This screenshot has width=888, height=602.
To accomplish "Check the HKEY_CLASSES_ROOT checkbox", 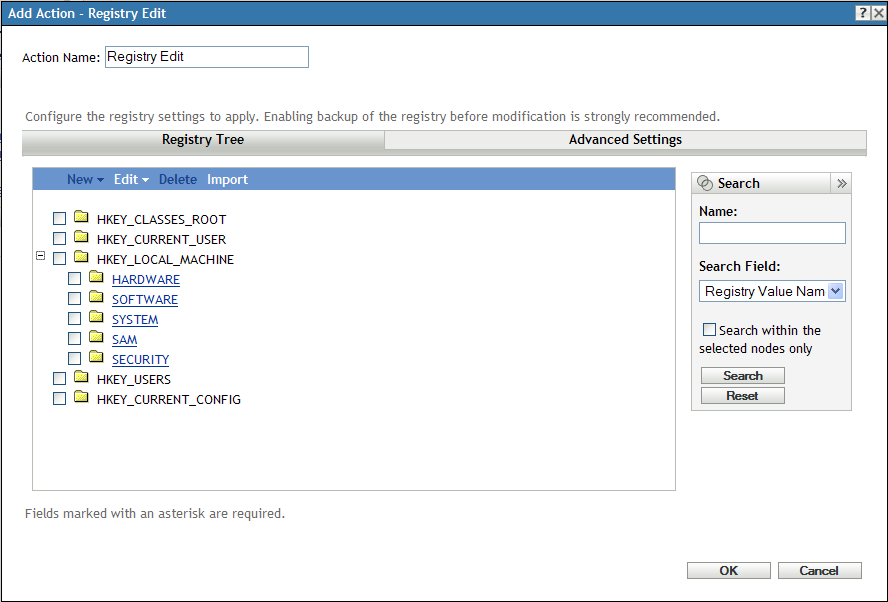I will [x=59, y=219].
